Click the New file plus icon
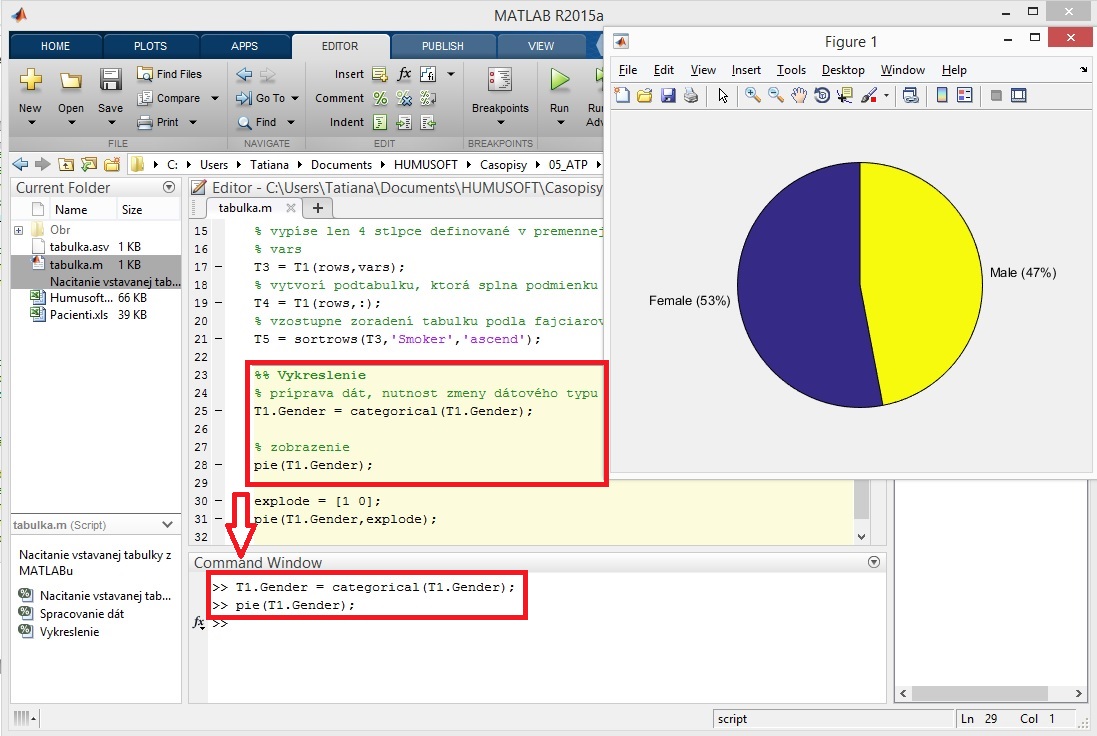The height and width of the screenshot is (736, 1097). click(30, 80)
